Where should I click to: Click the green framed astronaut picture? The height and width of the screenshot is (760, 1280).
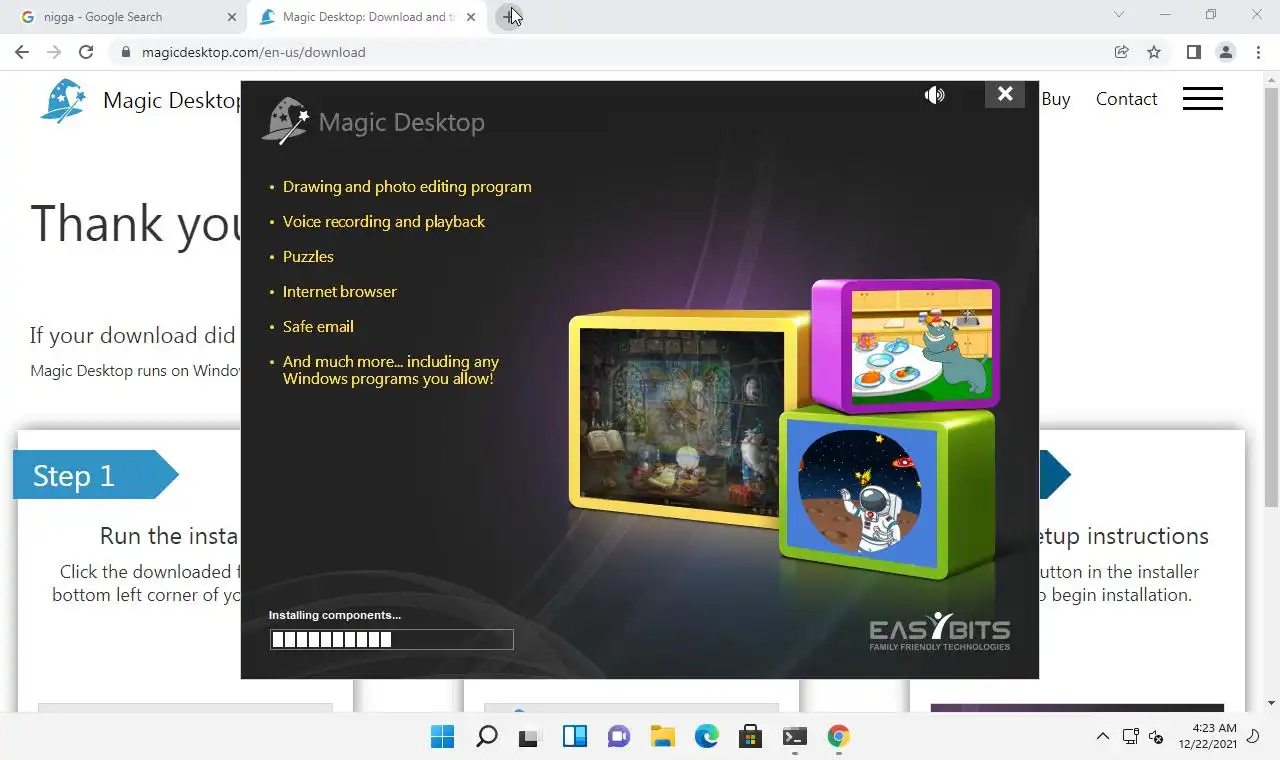[886, 492]
